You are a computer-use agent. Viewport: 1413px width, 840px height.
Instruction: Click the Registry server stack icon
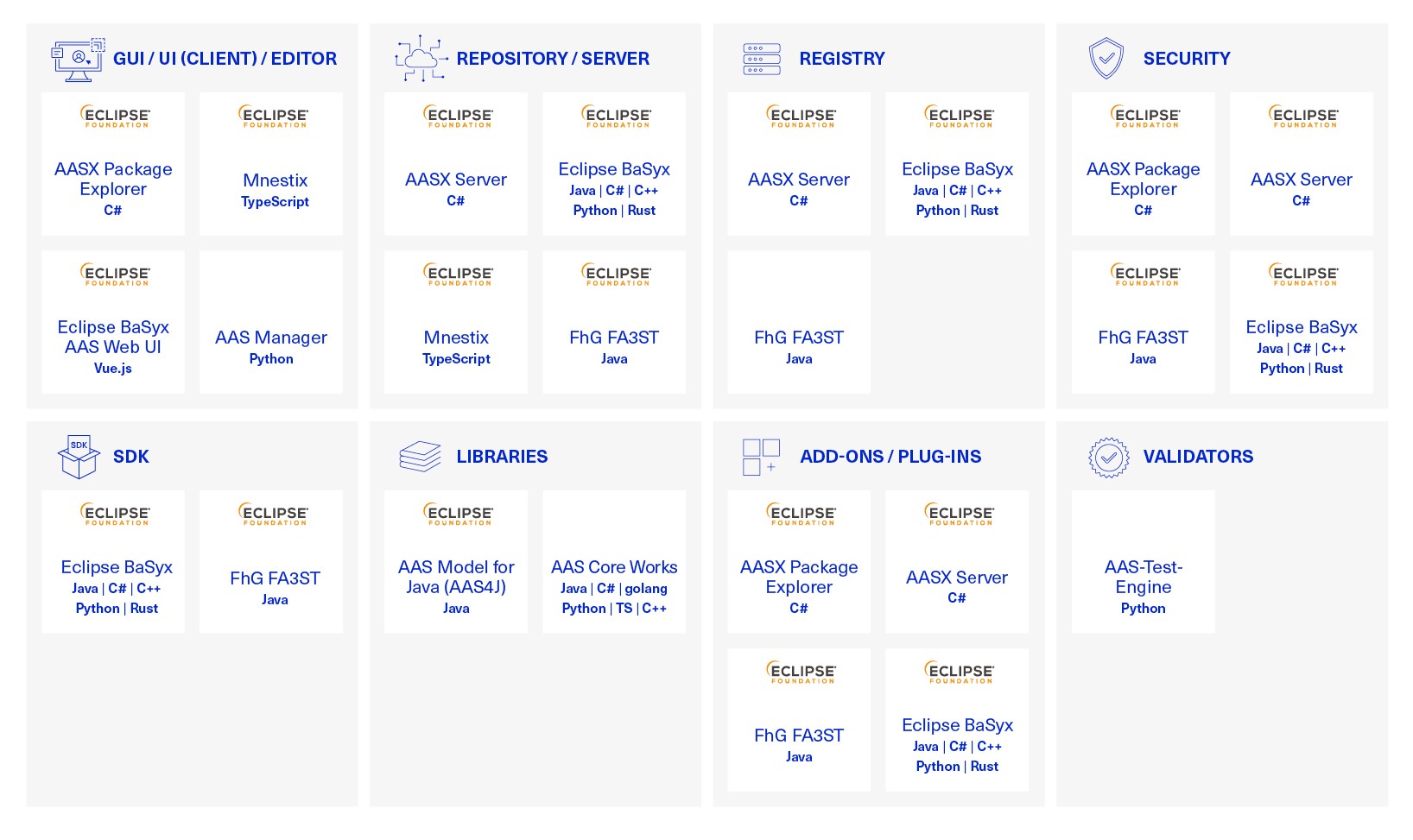(x=761, y=59)
